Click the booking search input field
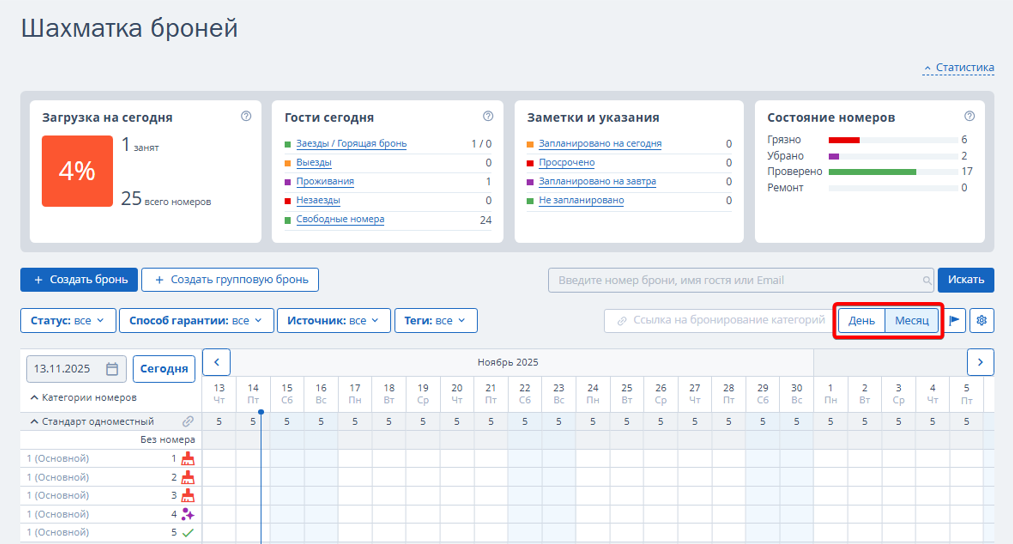The width and height of the screenshot is (1013, 544). pyautogui.click(x=740, y=280)
